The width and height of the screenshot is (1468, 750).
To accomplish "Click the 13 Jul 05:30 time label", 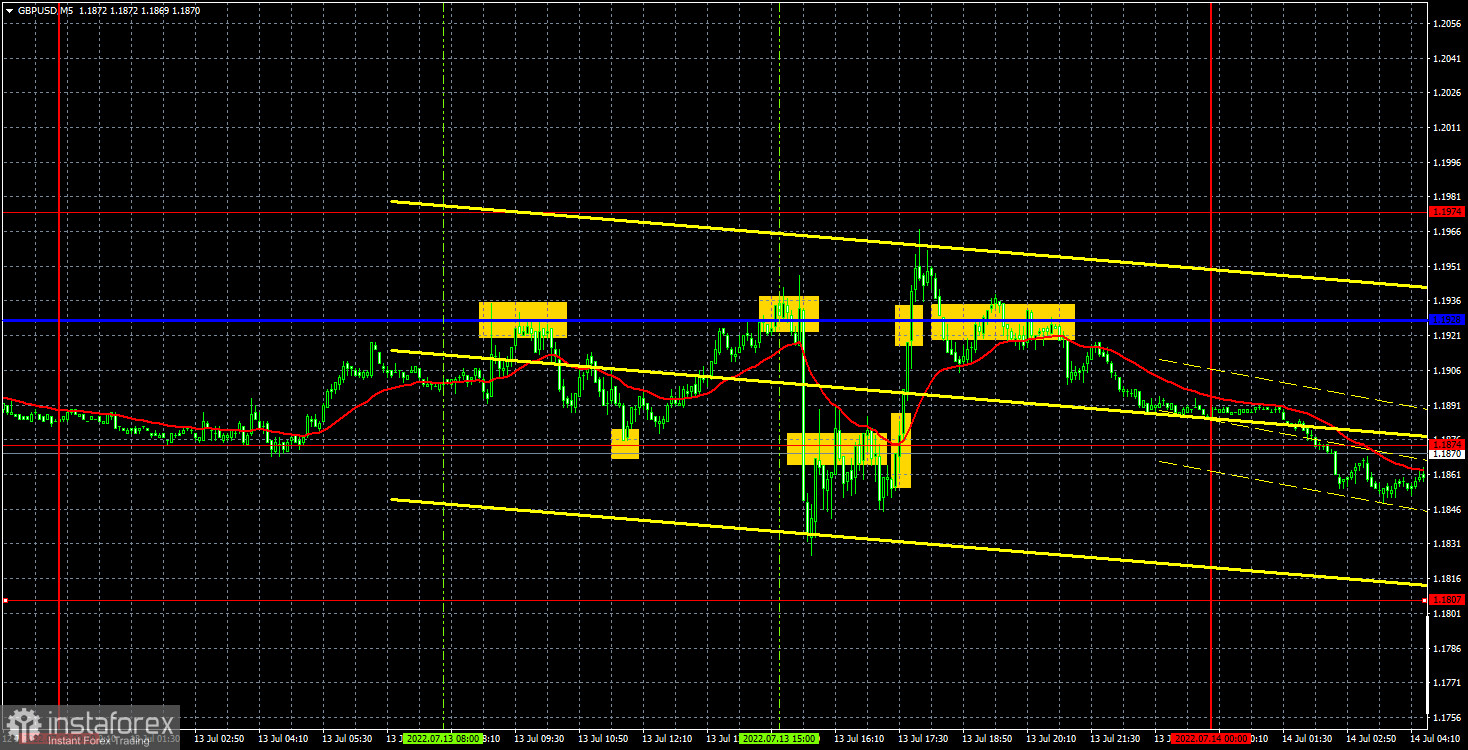I will [347, 739].
